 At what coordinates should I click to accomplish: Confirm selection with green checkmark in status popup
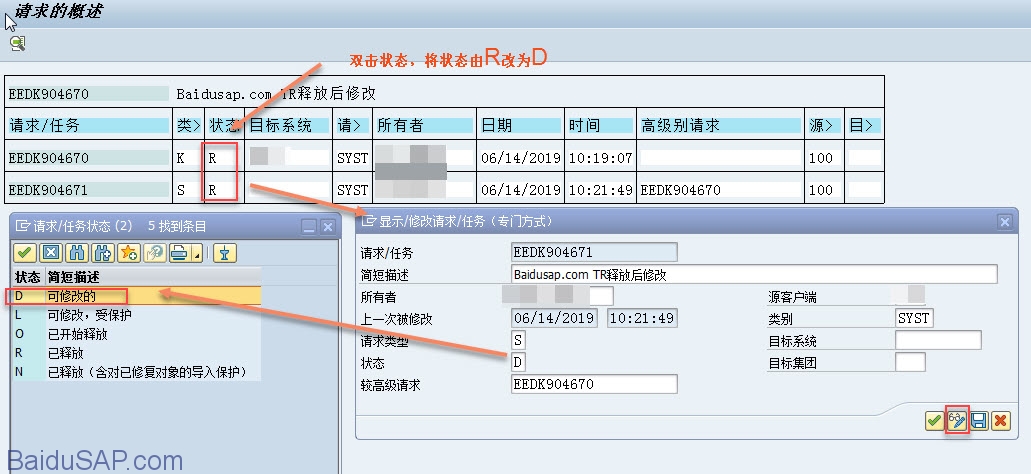25,253
